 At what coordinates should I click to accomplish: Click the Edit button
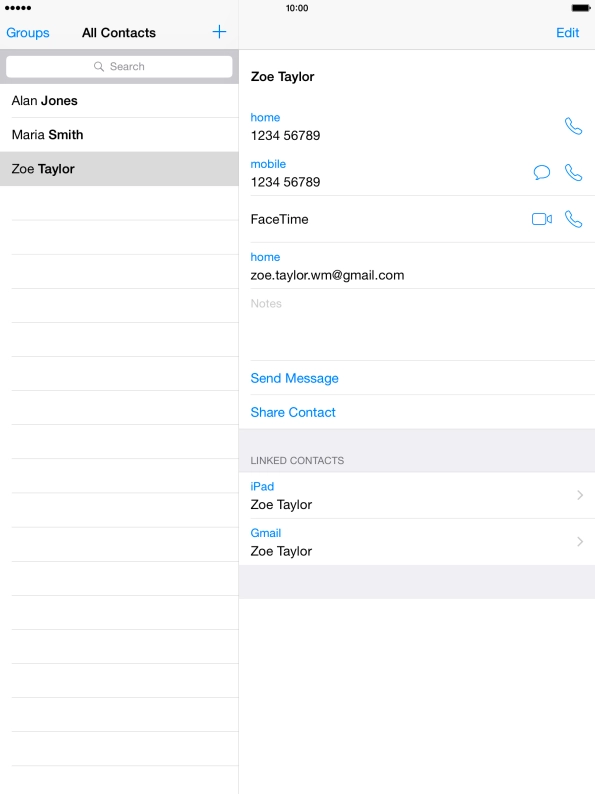(x=567, y=33)
